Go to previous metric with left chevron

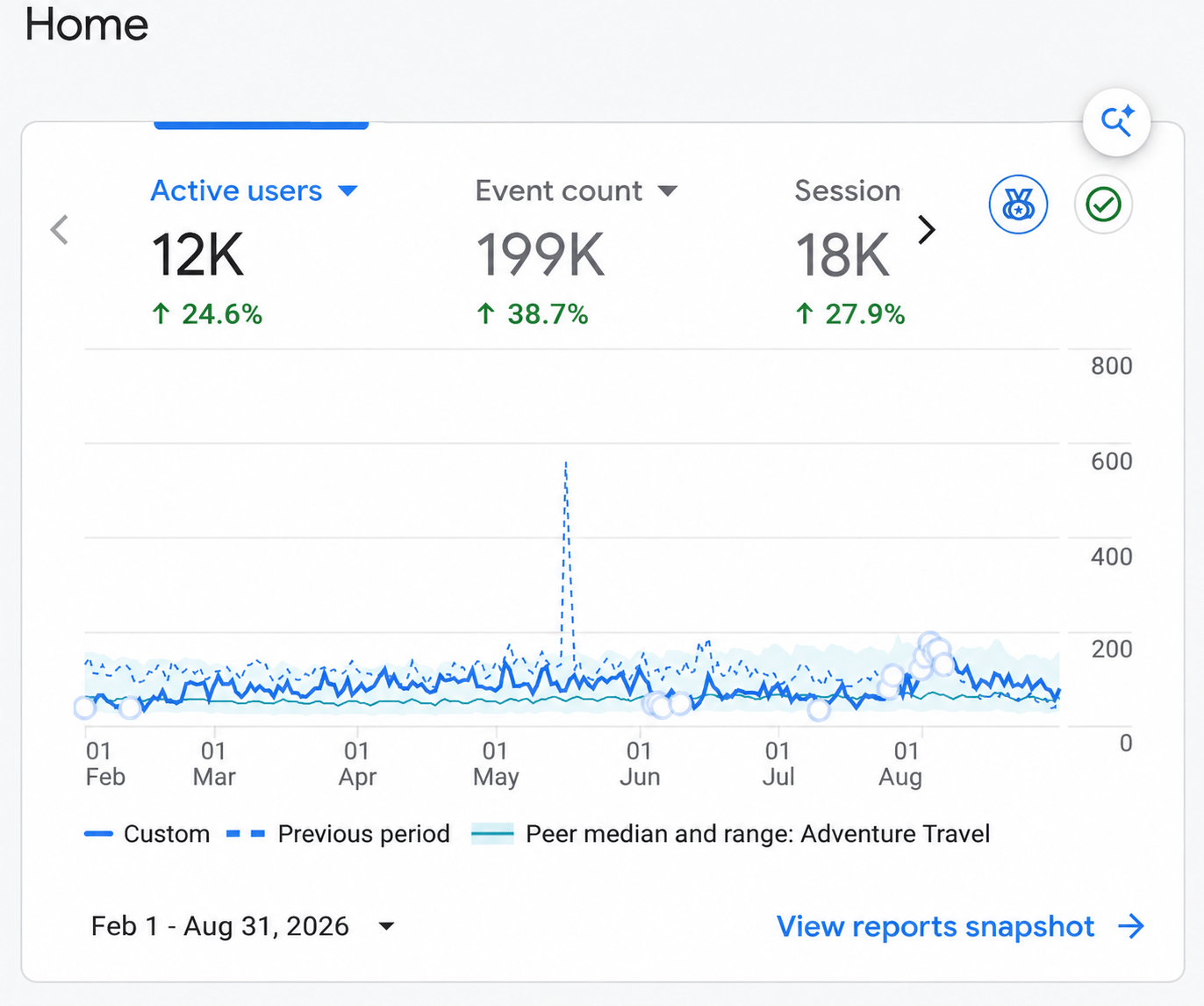[x=60, y=230]
